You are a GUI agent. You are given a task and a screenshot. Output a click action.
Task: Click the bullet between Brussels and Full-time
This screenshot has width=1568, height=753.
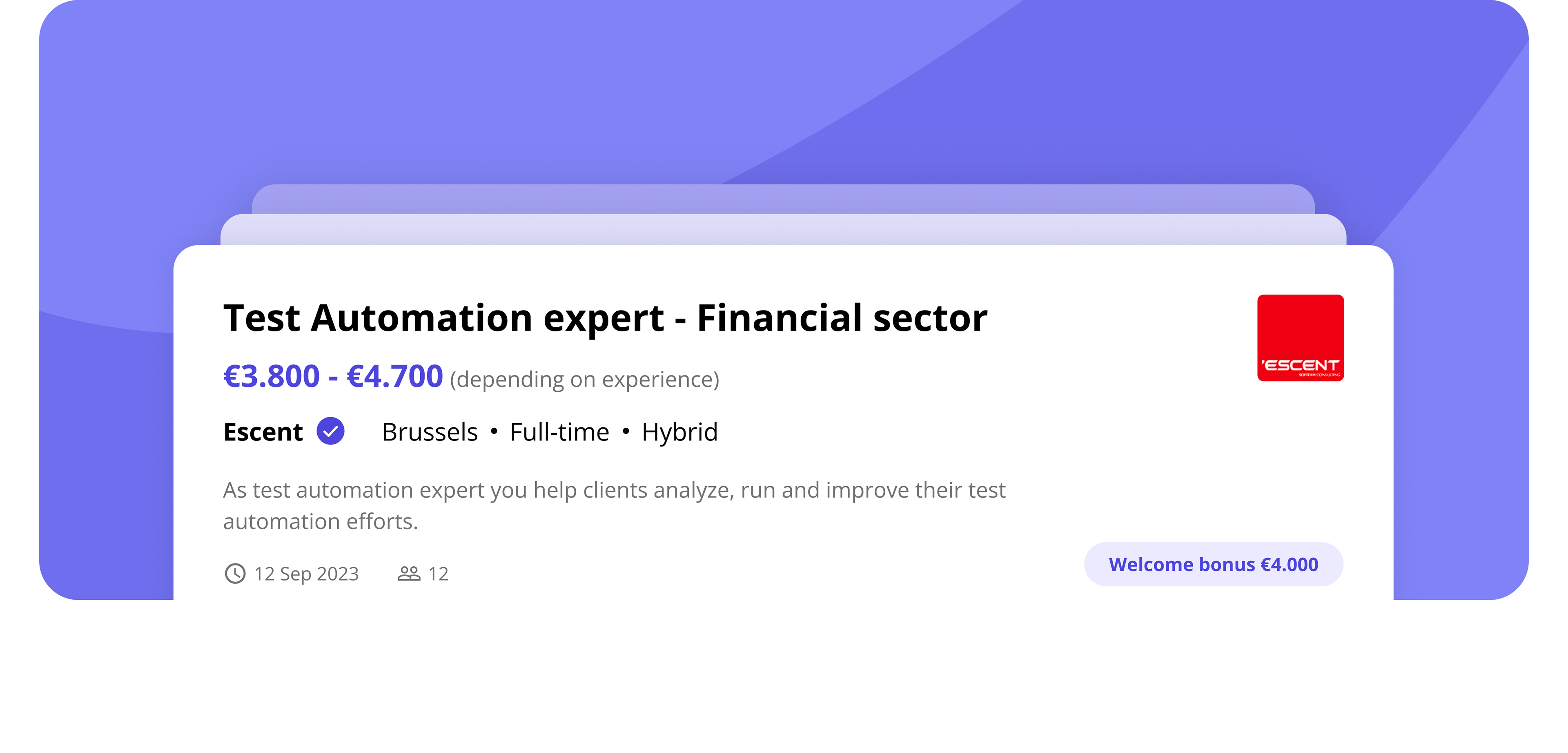(x=494, y=431)
